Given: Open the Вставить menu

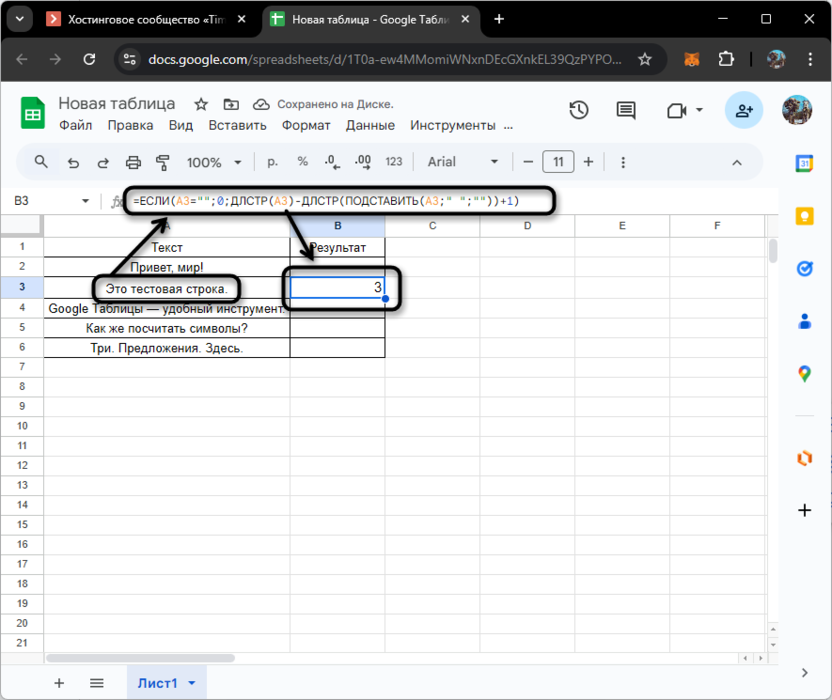Looking at the screenshot, I should point(237,125).
